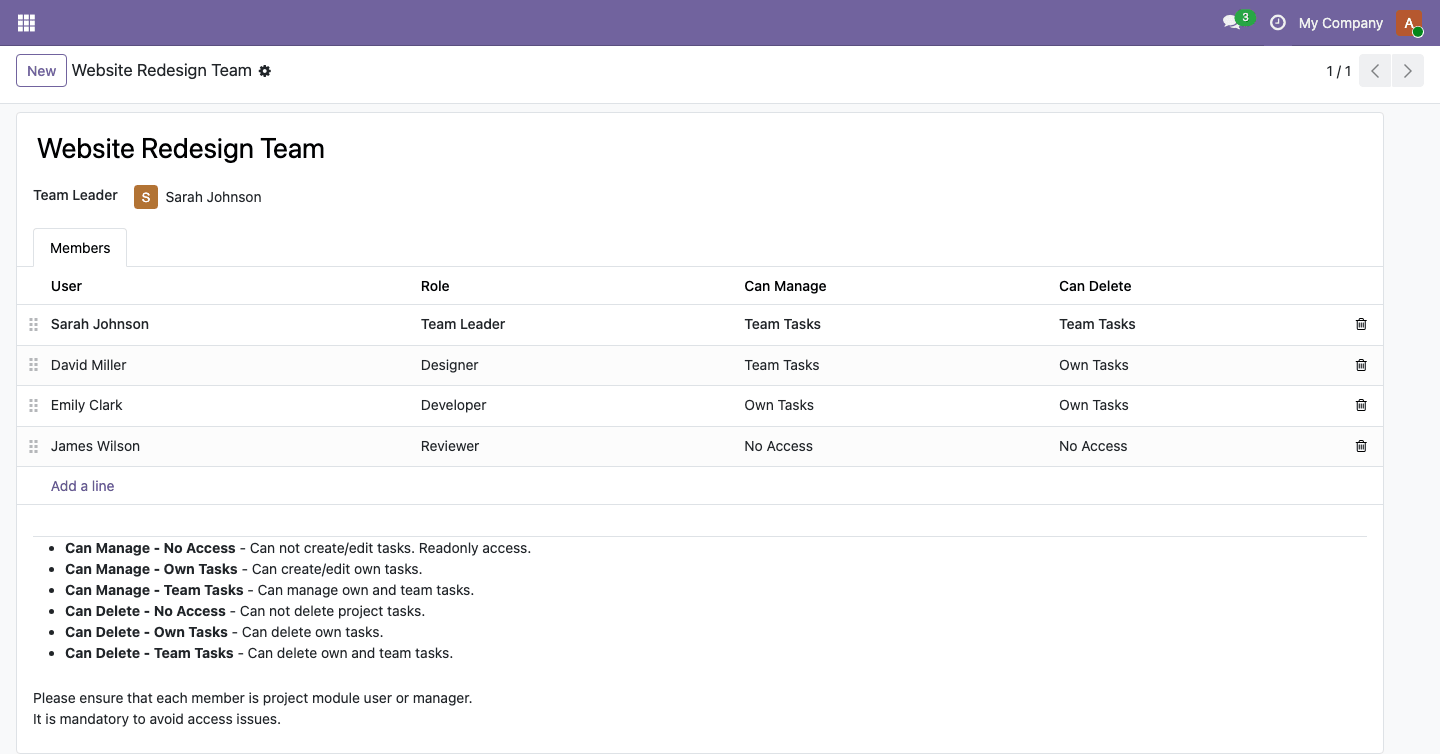Delete the David Miller member row
This screenshot has width=1440, height=754.
[1361, 365]
